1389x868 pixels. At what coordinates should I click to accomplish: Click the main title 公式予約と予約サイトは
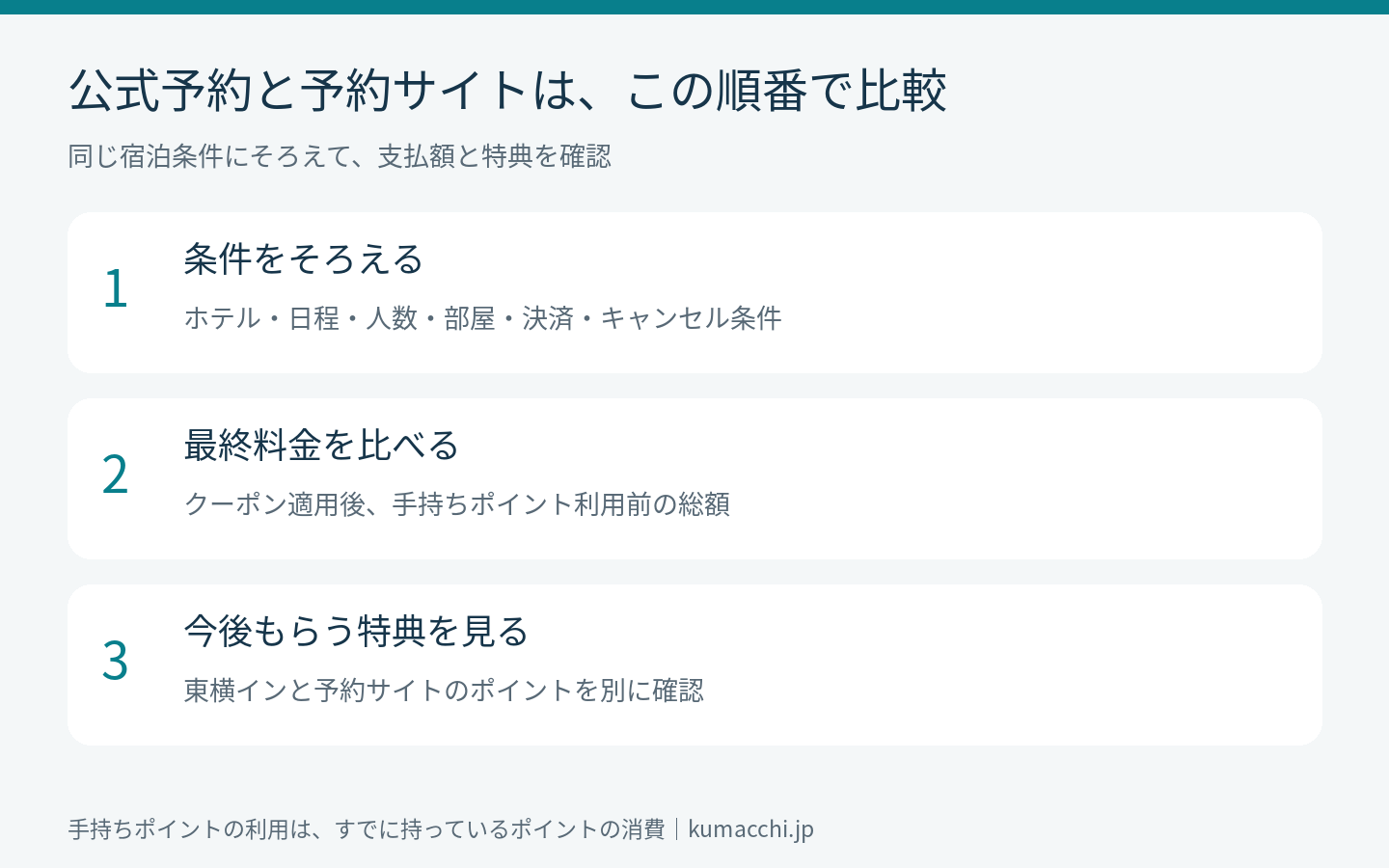[x=507, y=91]
